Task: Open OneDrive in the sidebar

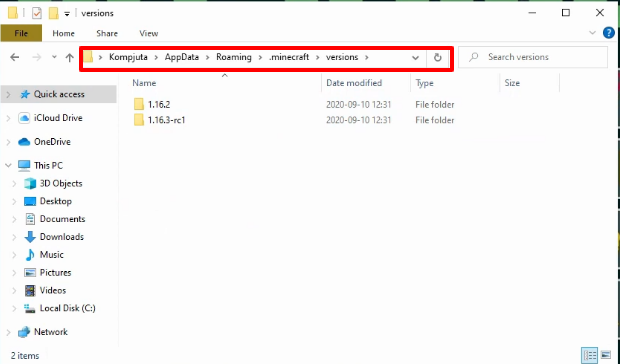Action: [52, 141]
